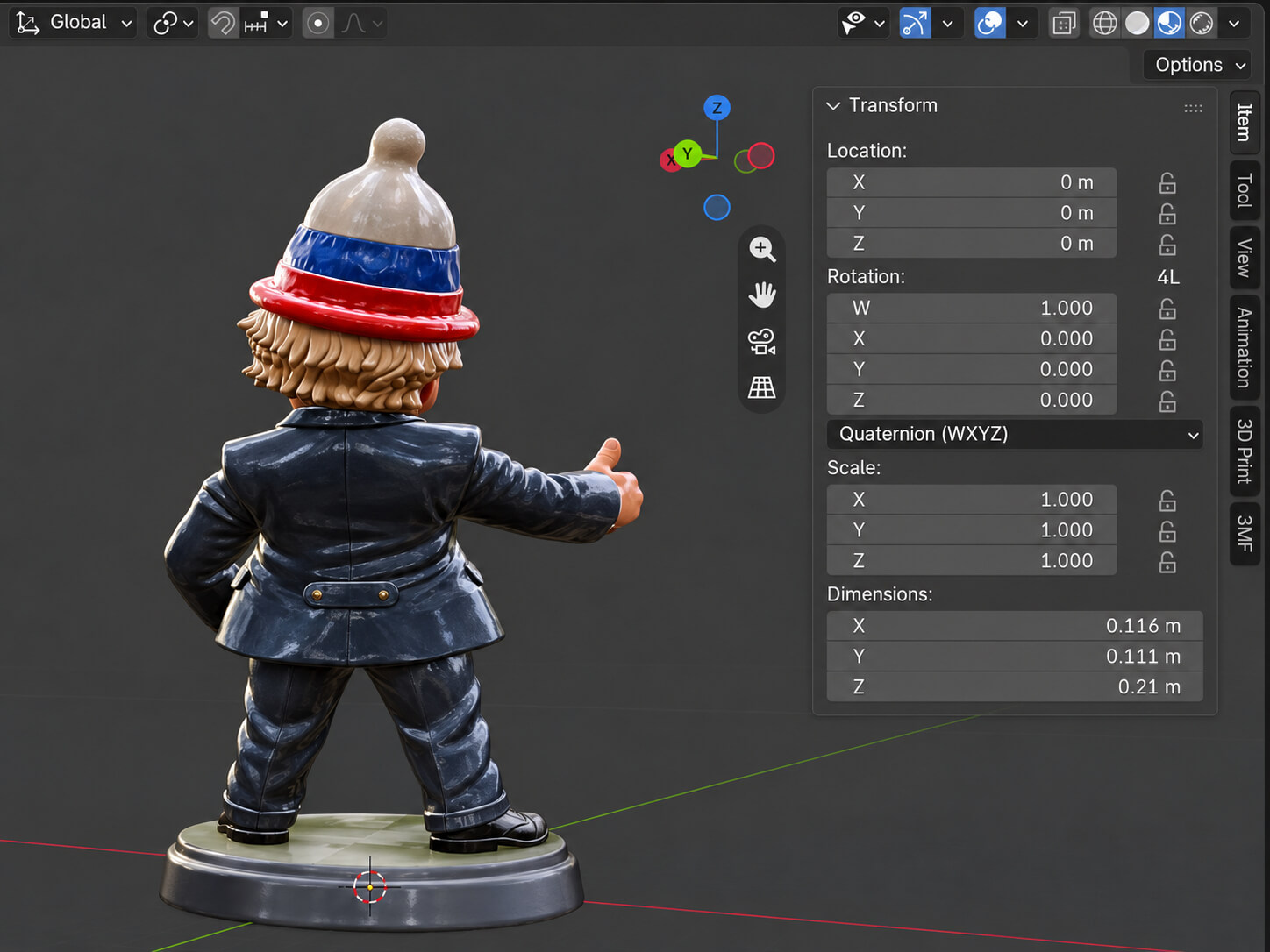1270x952 pixels.
Task: Collapse the Transform panel
Action: [833, 106]
